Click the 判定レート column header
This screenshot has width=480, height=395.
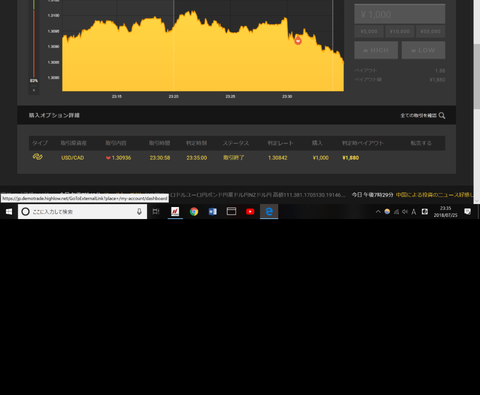[280, 143]
